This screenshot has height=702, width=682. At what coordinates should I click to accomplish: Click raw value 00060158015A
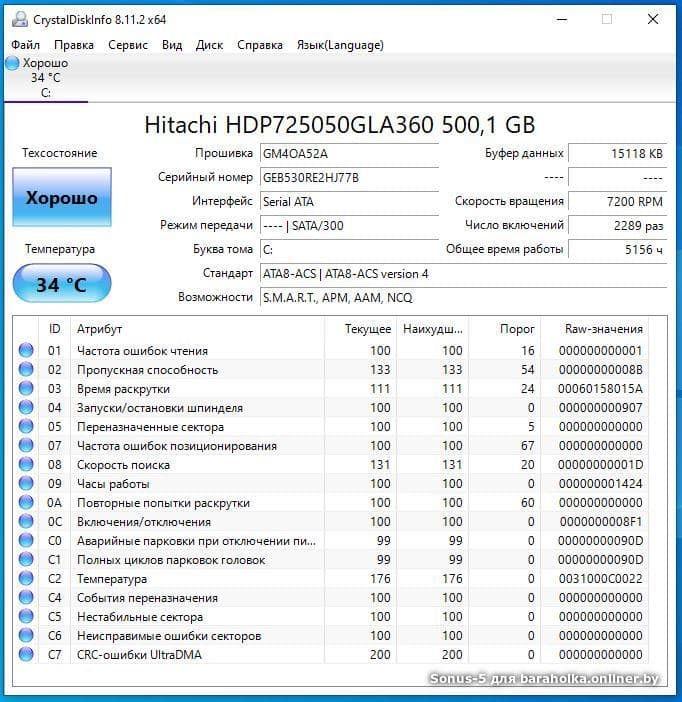click(601, 388)
